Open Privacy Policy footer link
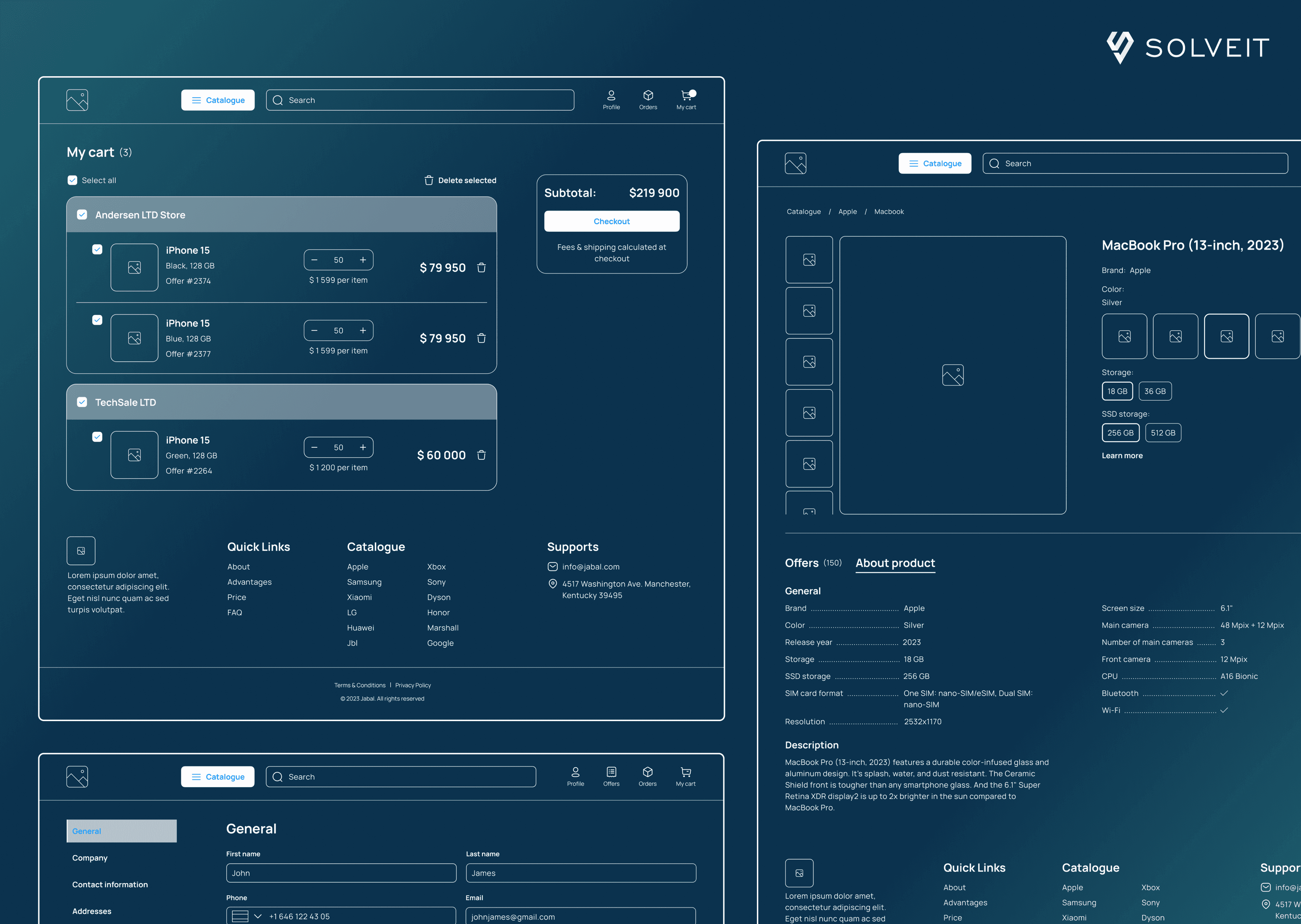The height and width of the screenshot is (924, 1301). coord(413,686)
